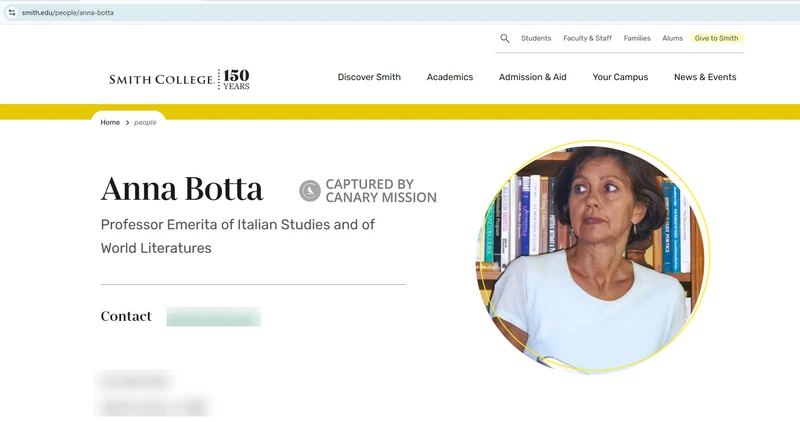Open the site information icon in address bar
This screenshot has width=800, height=422.
(12, 13)
